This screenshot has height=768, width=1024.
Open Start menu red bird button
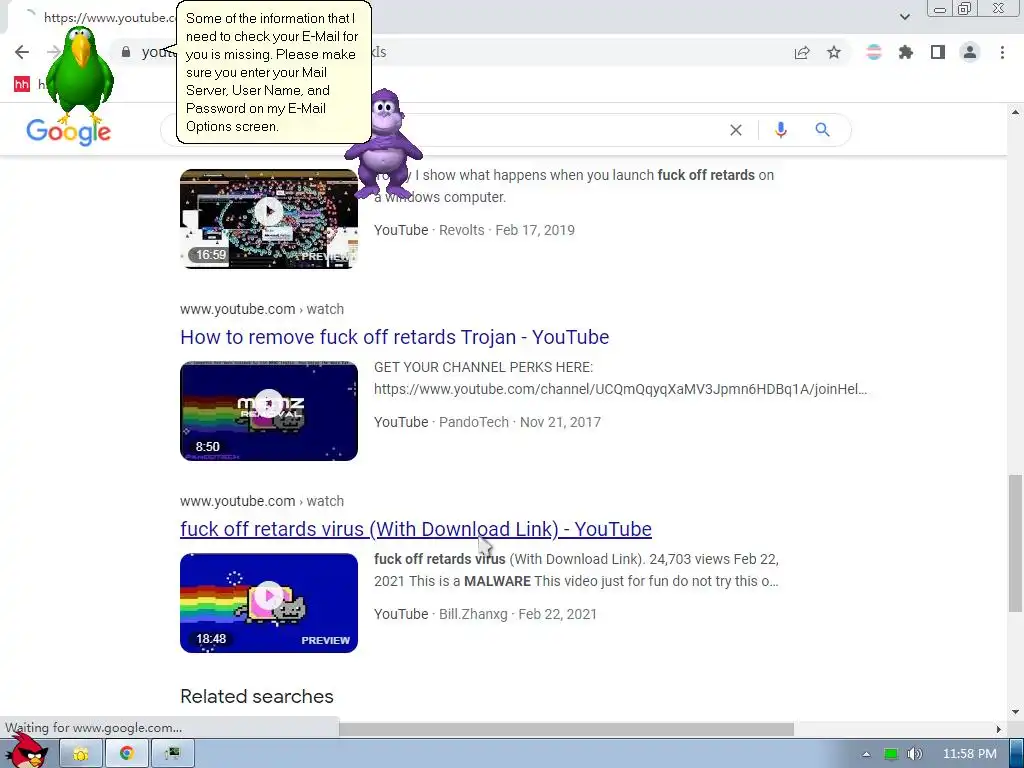[x=27, y=752]
